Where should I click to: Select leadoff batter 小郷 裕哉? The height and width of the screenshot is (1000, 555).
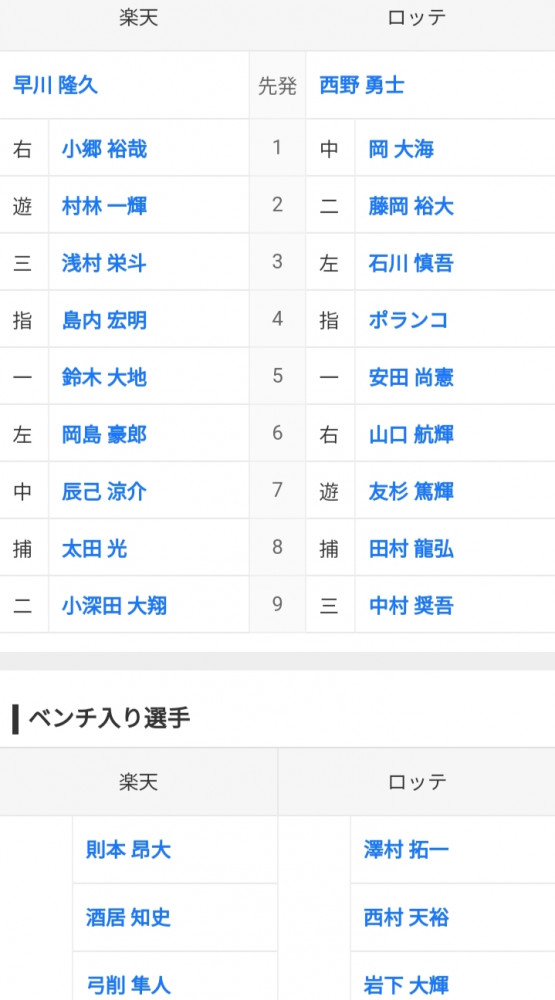[104, 149]
